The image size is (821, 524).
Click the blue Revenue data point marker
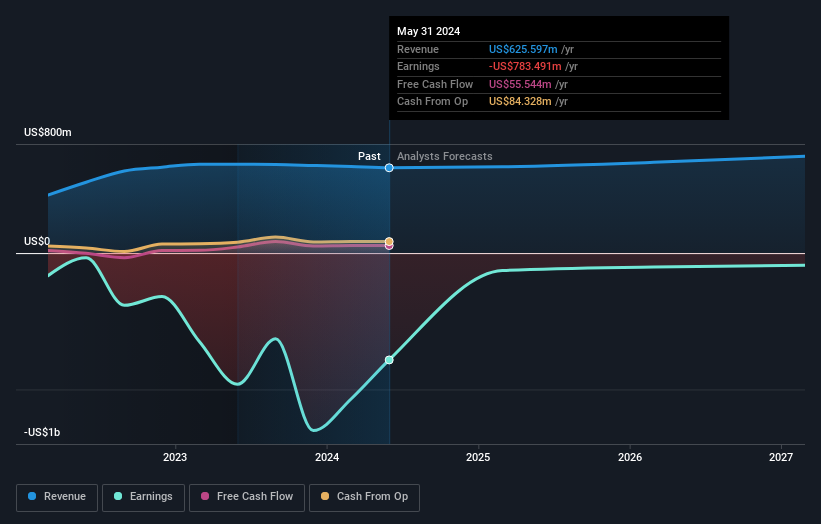(389, 168)
